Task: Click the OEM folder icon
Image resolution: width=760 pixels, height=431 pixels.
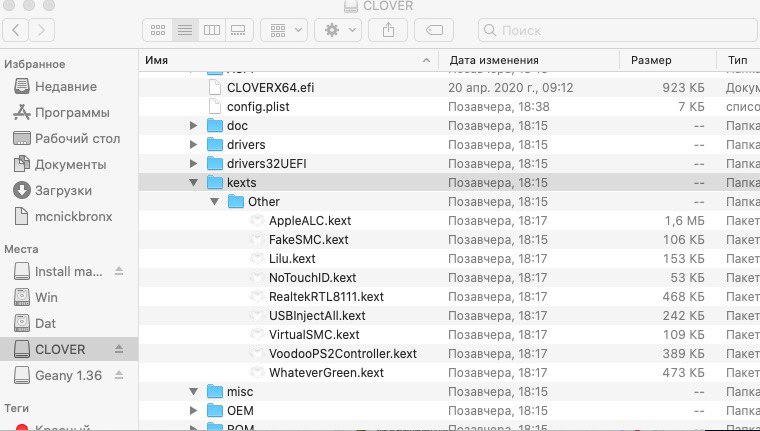Action: (214, 411)
